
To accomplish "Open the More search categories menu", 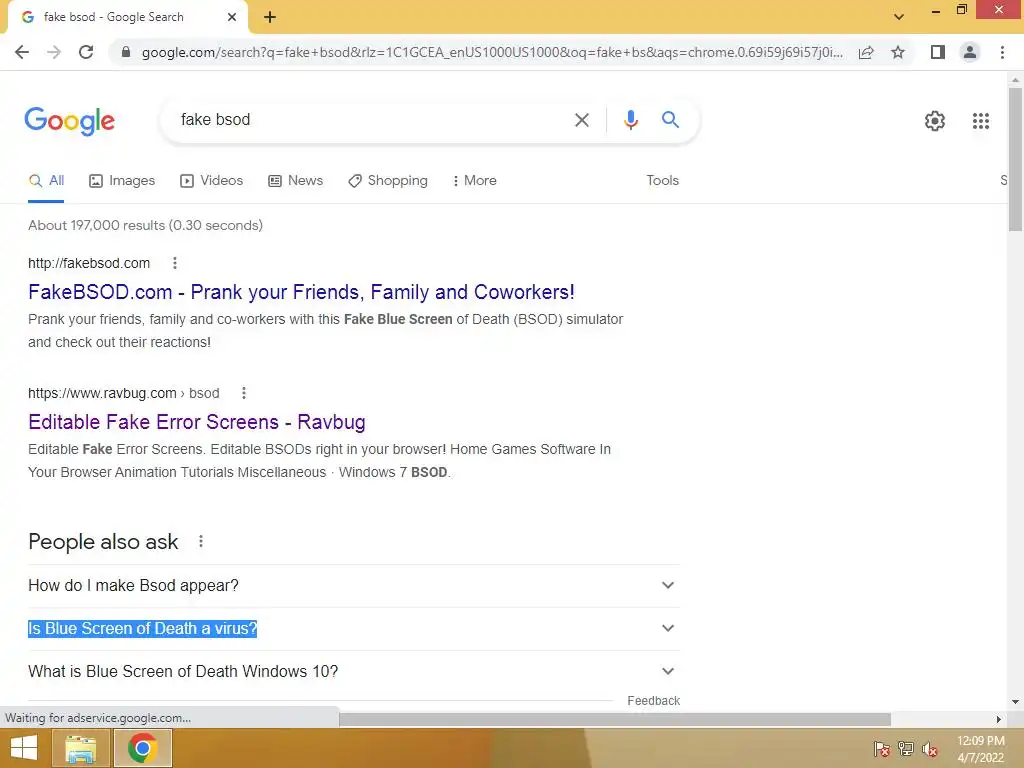I will [x=475, y=181].
